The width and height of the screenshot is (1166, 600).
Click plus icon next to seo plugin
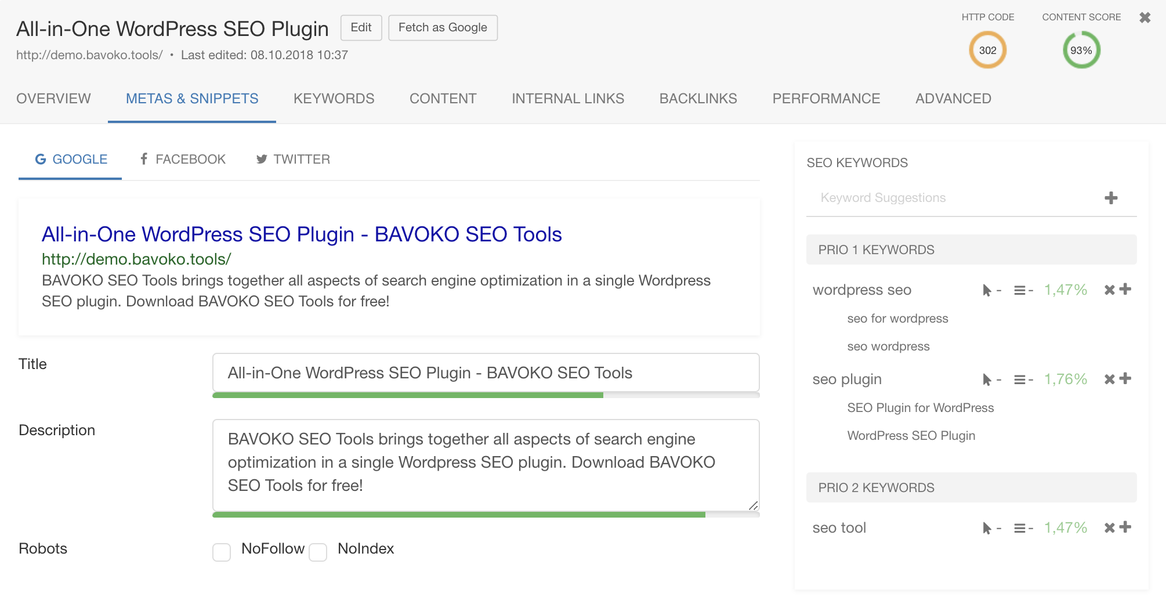1125,378
